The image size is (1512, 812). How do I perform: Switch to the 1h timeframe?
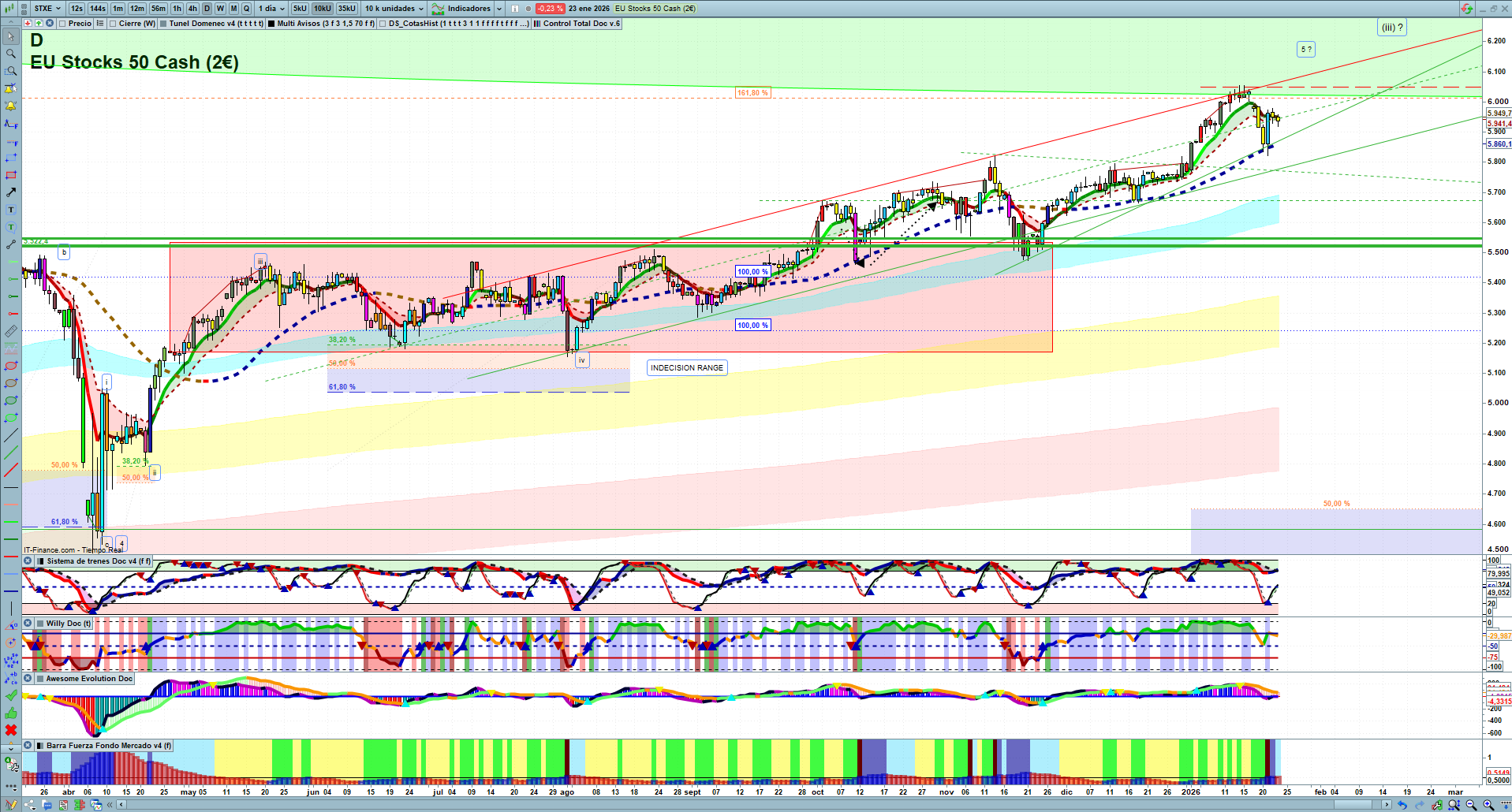tap(177, 9)
